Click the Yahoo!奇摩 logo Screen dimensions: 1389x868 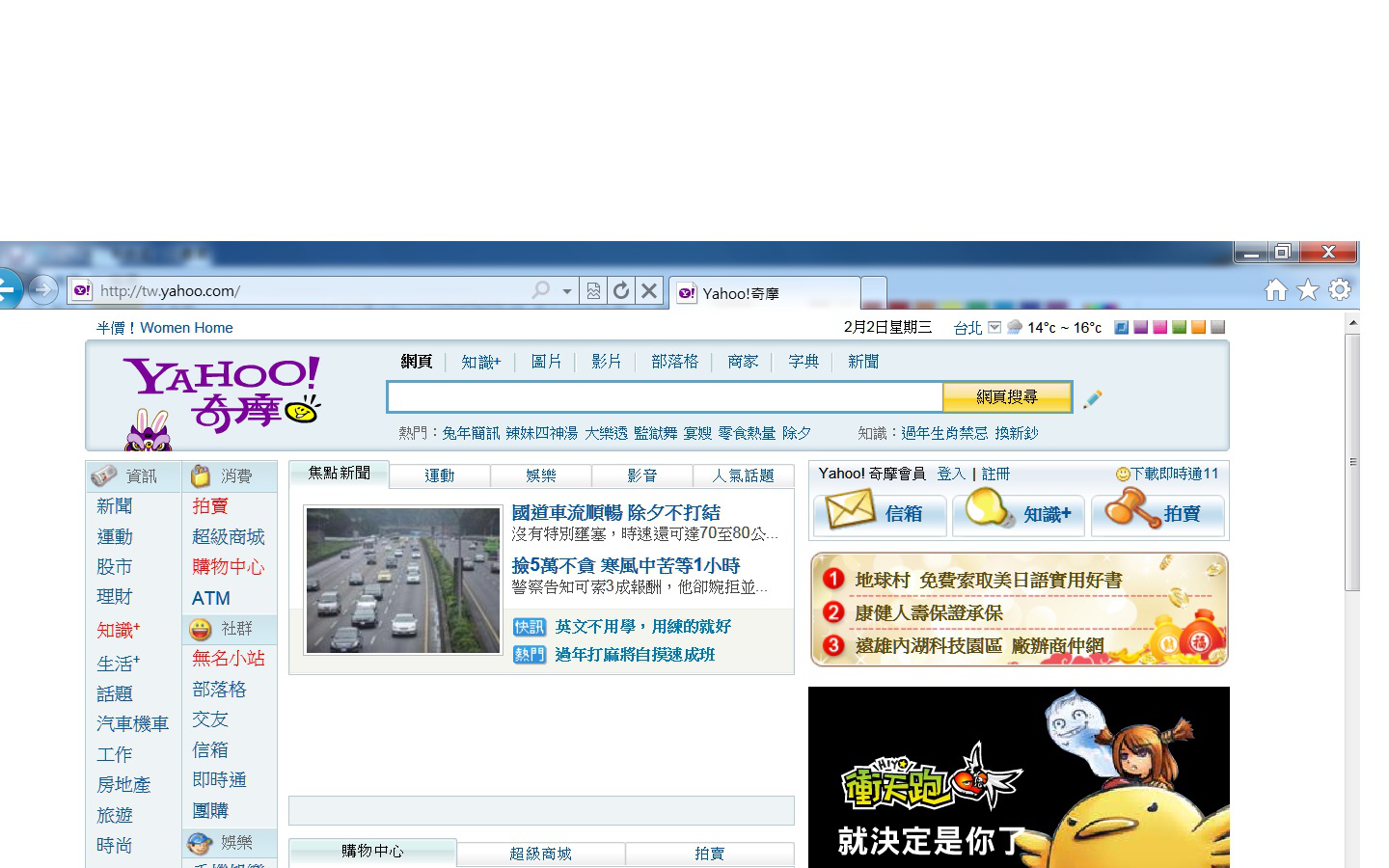222,395
